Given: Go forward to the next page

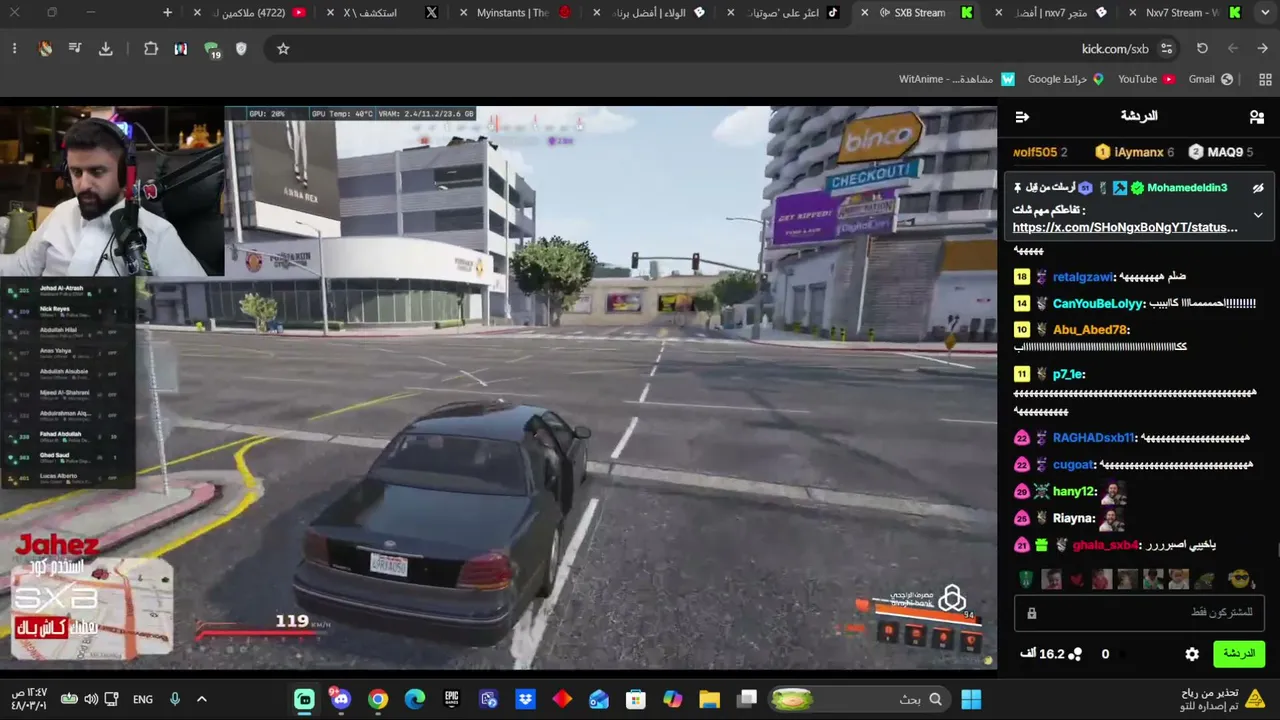Looking at the screenshot, I should pos(1233,49).
